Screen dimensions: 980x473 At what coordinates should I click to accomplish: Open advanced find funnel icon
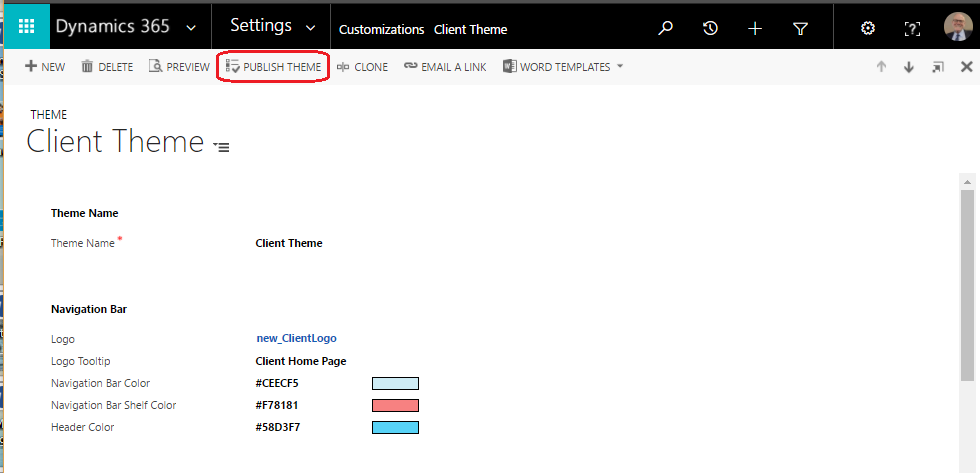(x=800, y=28)
